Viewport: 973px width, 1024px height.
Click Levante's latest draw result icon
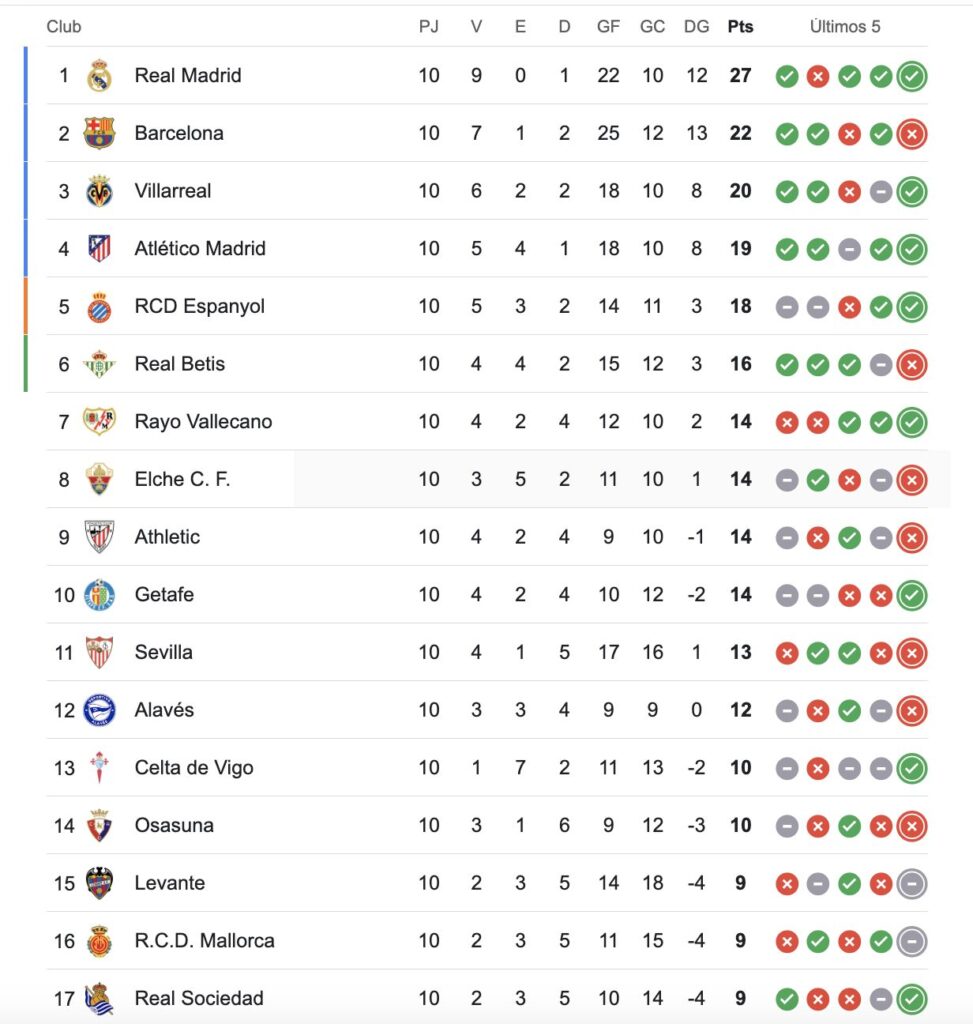[x=911, y=883]
